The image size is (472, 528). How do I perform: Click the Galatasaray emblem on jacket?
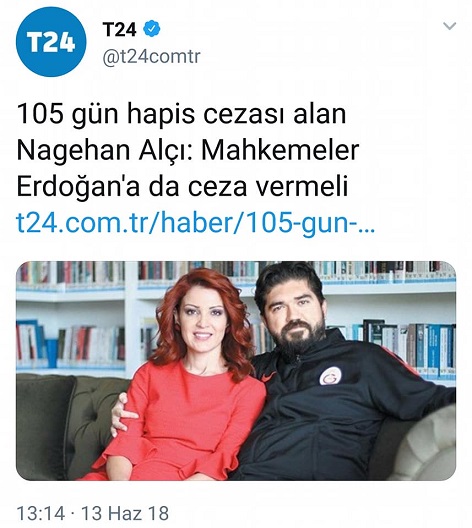point(330,377)
